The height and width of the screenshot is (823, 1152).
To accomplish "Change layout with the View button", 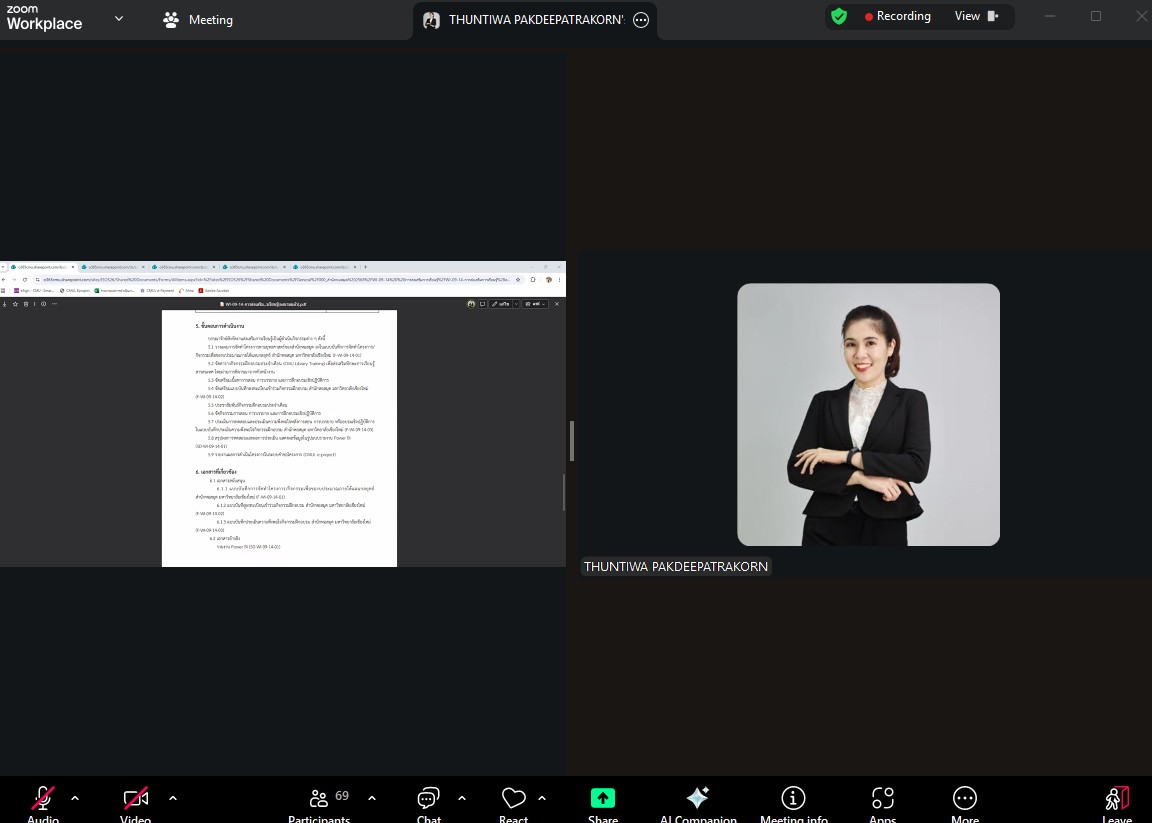I will point(976,16).
